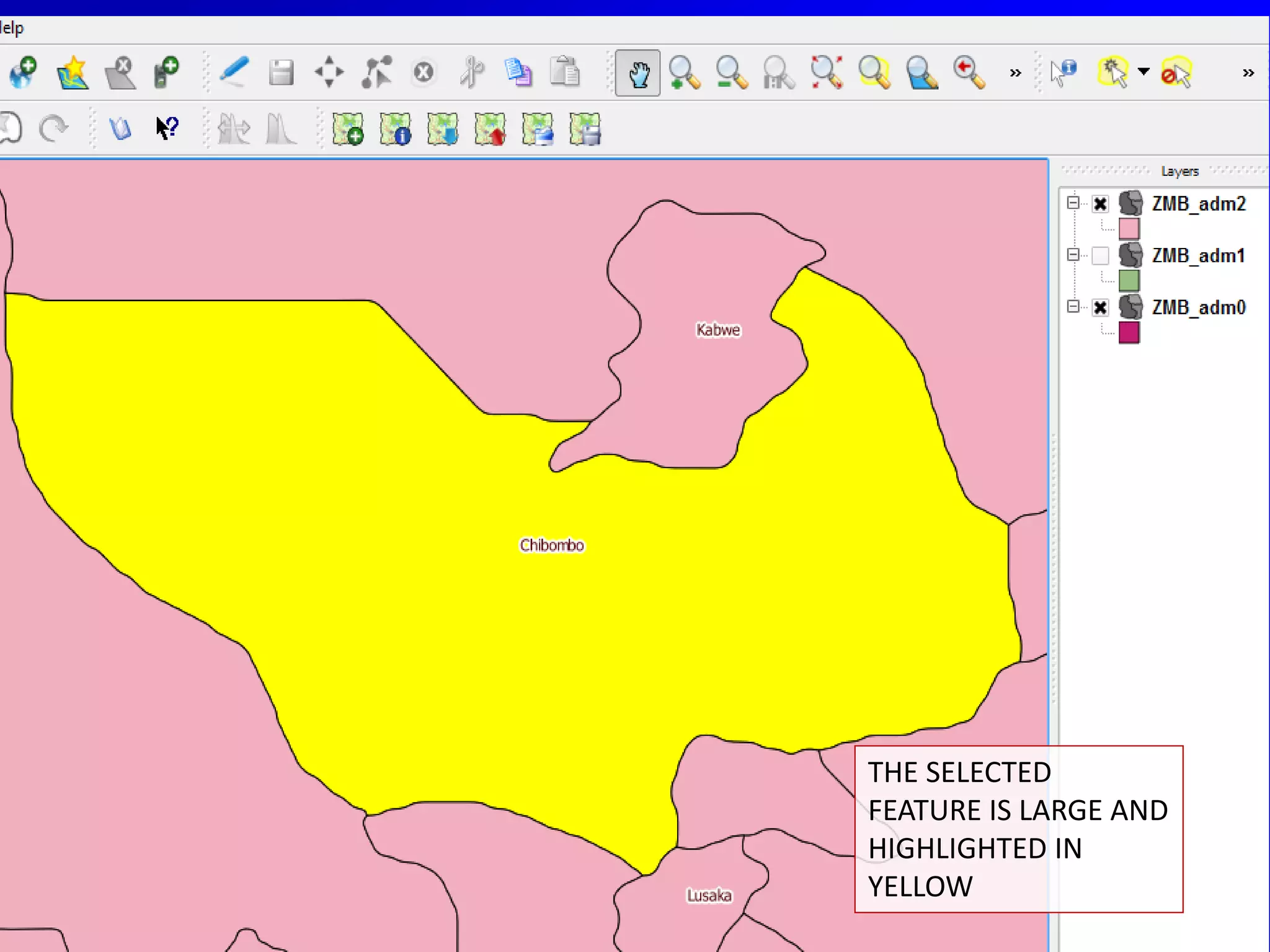The width and height of the screenshot is (1270, 952).
Task: Collapse the ZMB_adm2 layer tree node
Action: pos(1073,203)
